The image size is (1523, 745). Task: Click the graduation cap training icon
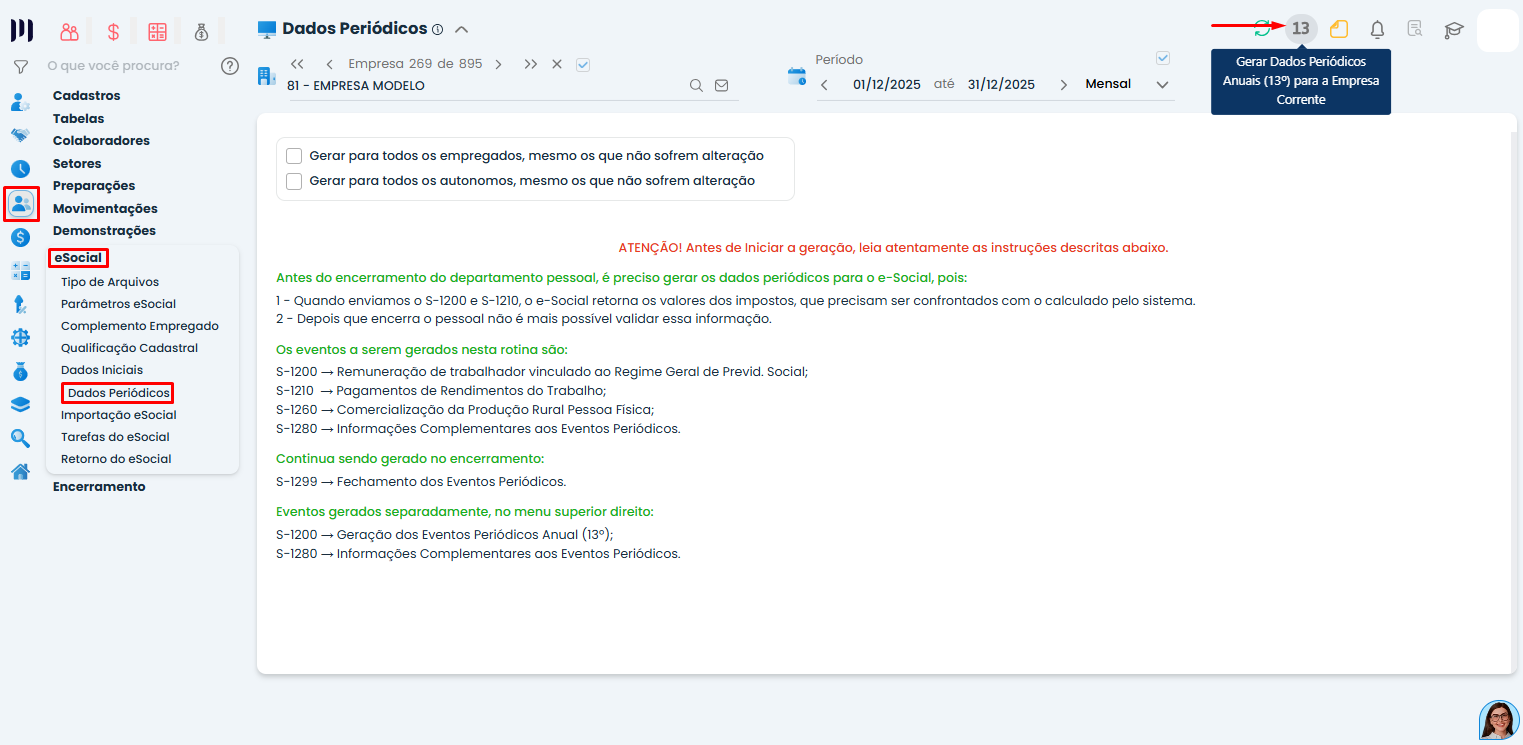(1453, 30)
